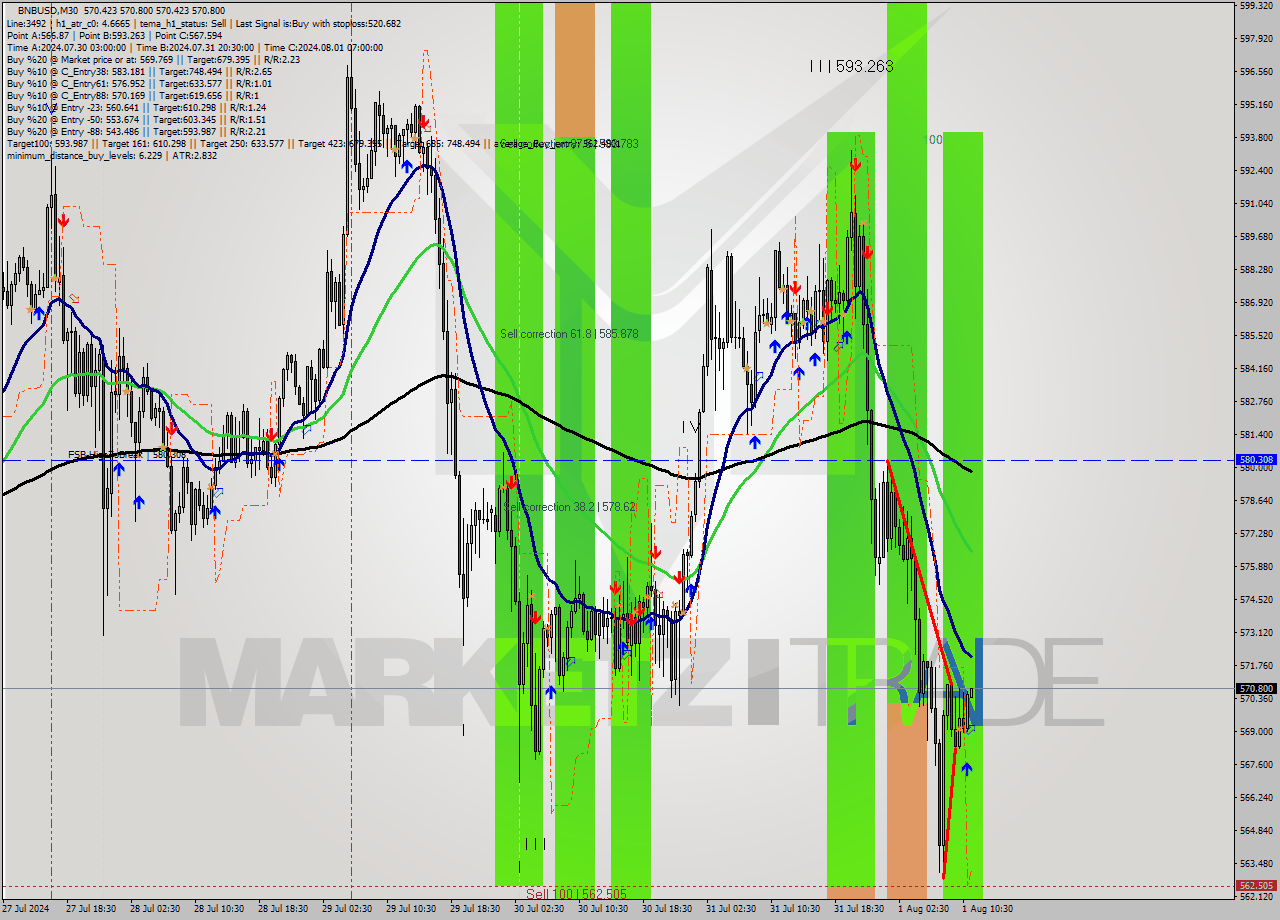Select the '1 Aug 10:30' time label

[987, 909]
